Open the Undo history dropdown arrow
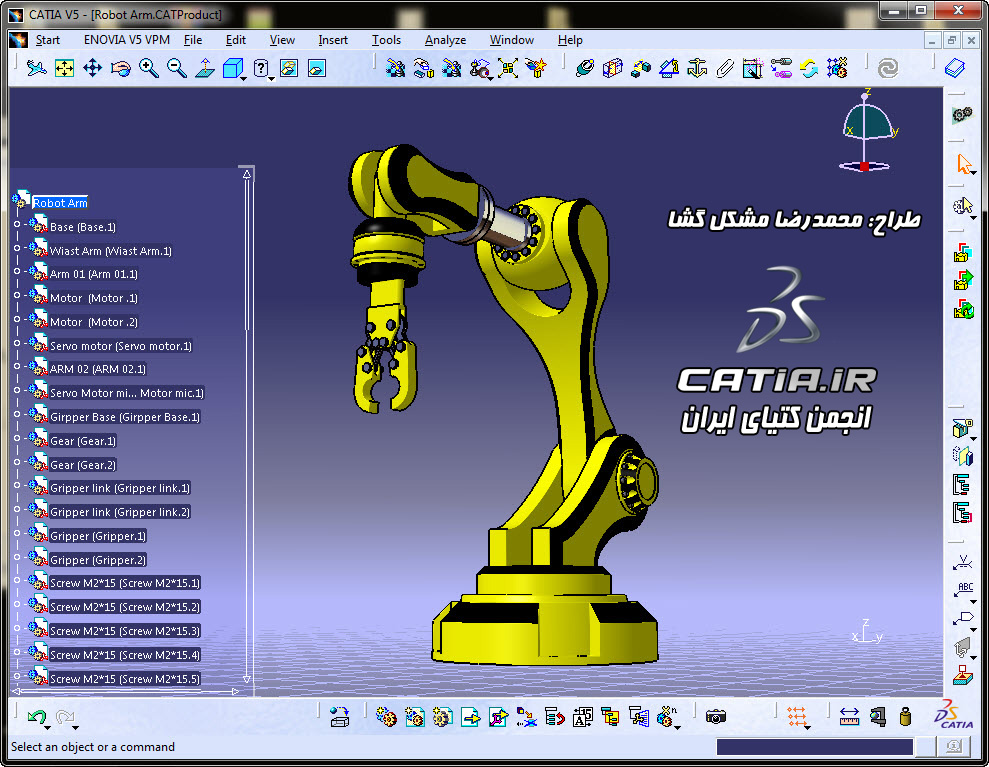The image size is (989, 767). [x=48, y=727]
